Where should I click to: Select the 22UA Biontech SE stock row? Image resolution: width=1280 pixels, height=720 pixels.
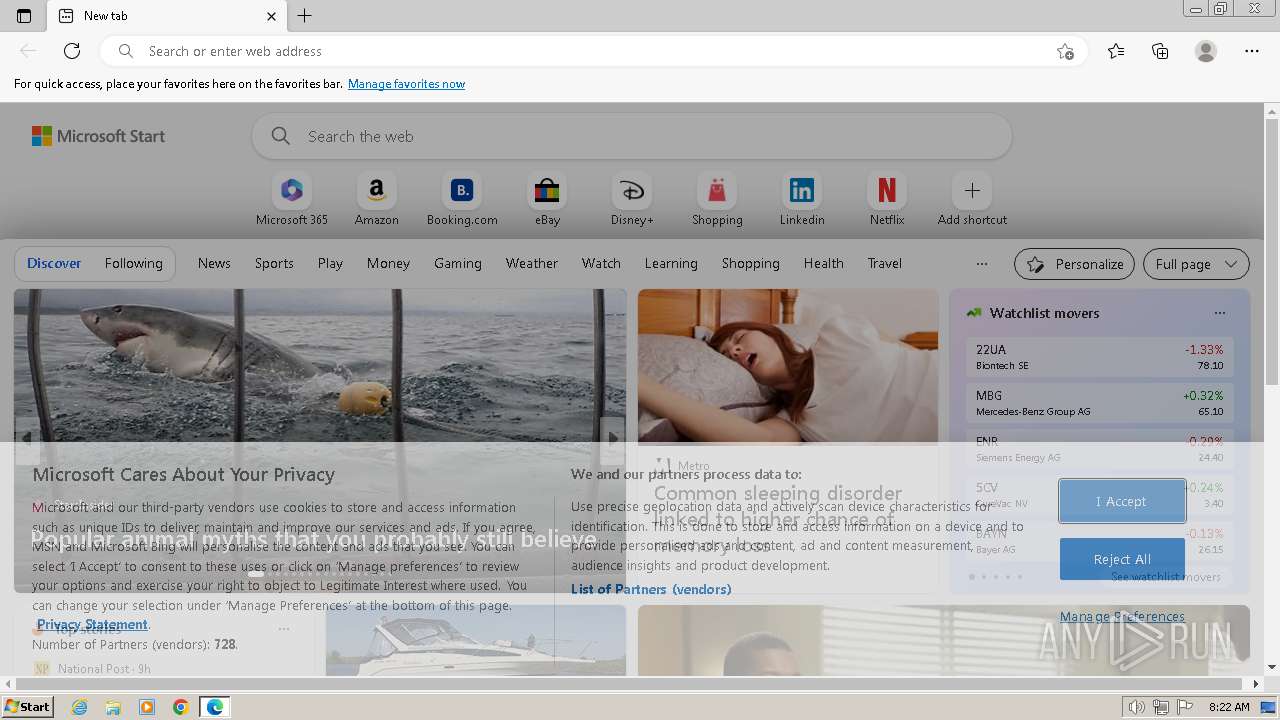click(1099, 357)
